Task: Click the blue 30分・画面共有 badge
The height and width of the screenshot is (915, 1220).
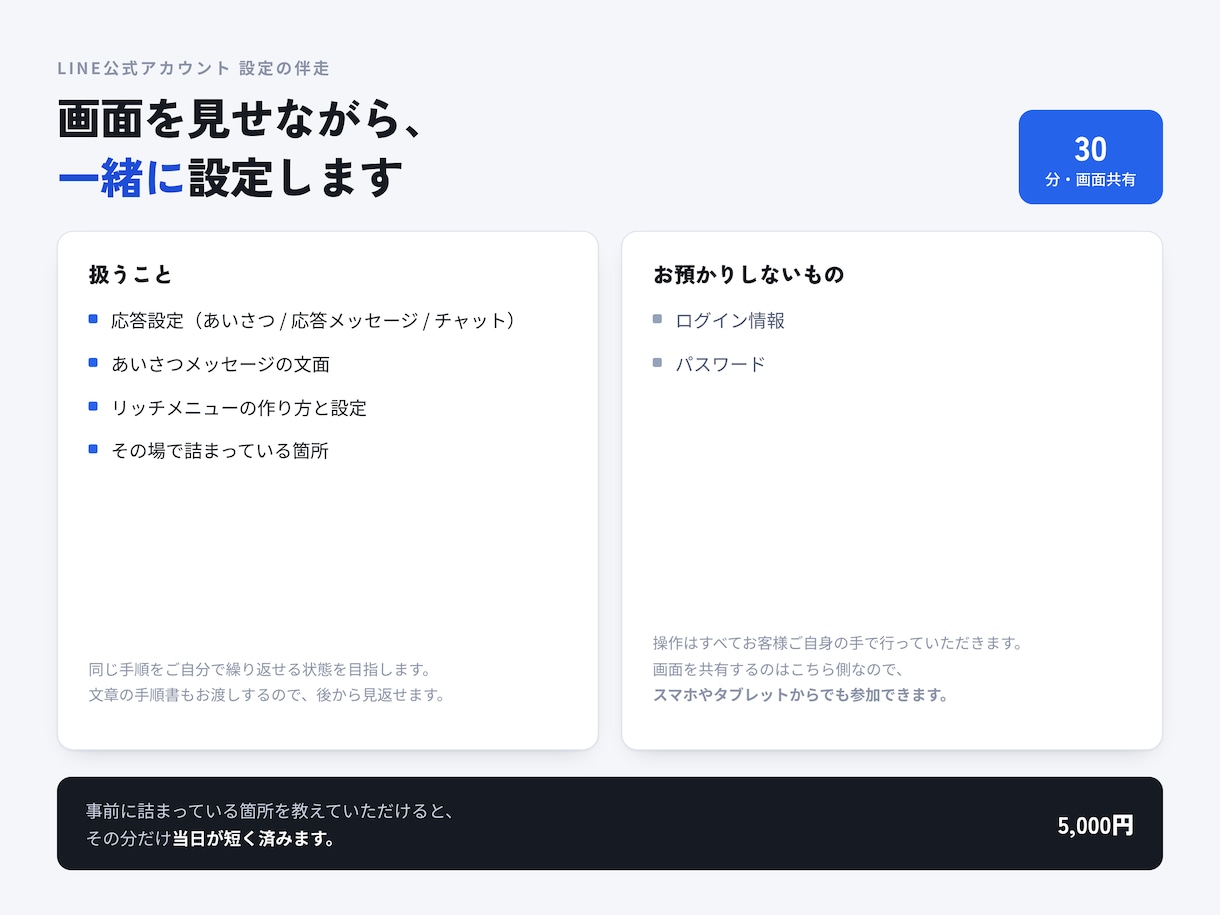Action: (x=1090, y=157)
